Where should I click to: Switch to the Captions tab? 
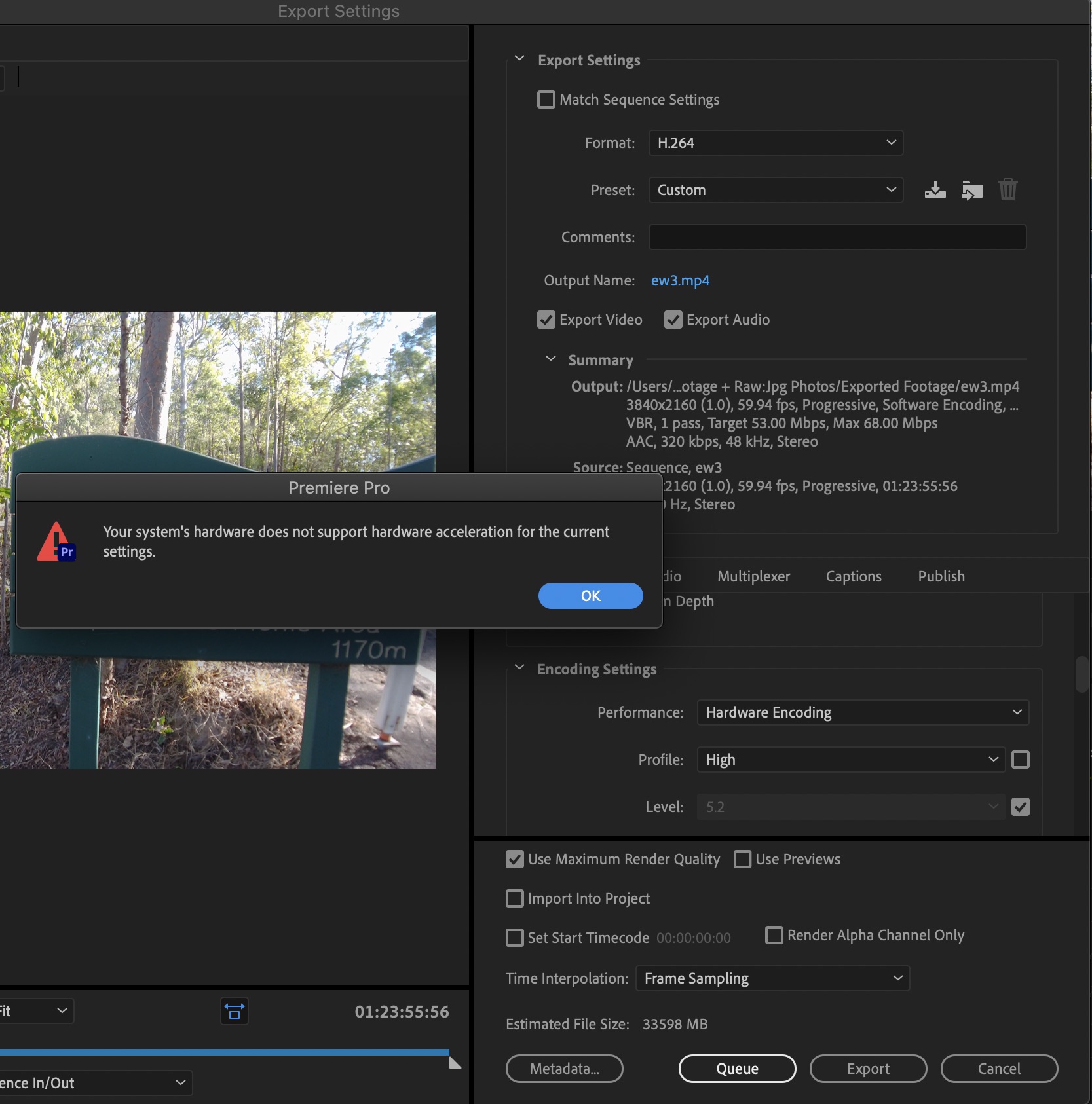(853, 576)
